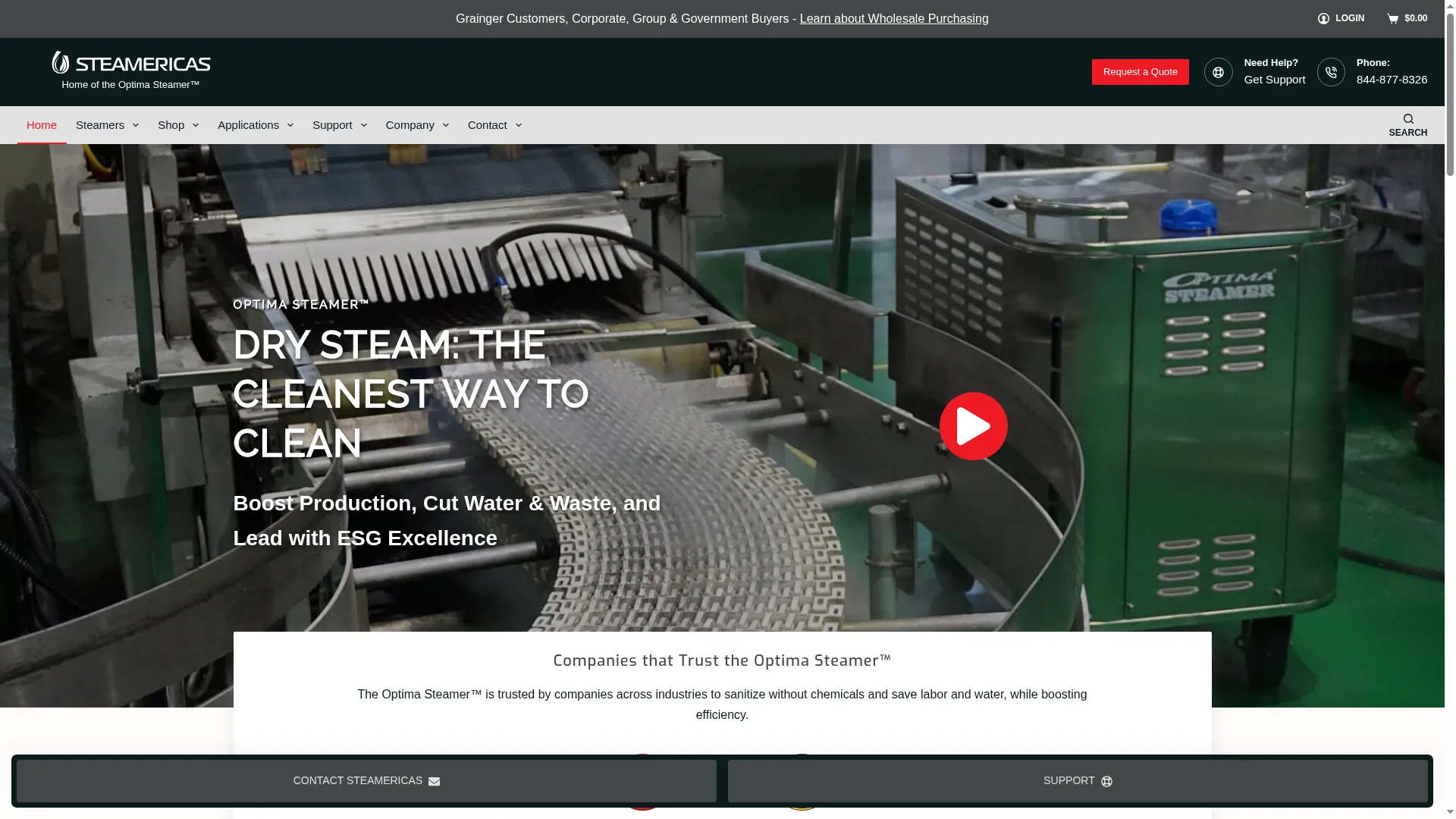Open the Applications menu item
Screen dimensions: 1456x819
(x=249, y=125)
